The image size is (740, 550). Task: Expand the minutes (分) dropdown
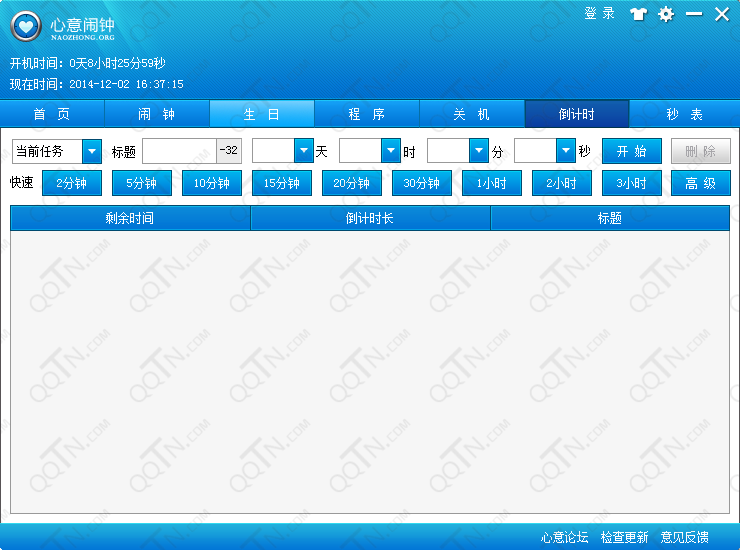coord(479,151)
